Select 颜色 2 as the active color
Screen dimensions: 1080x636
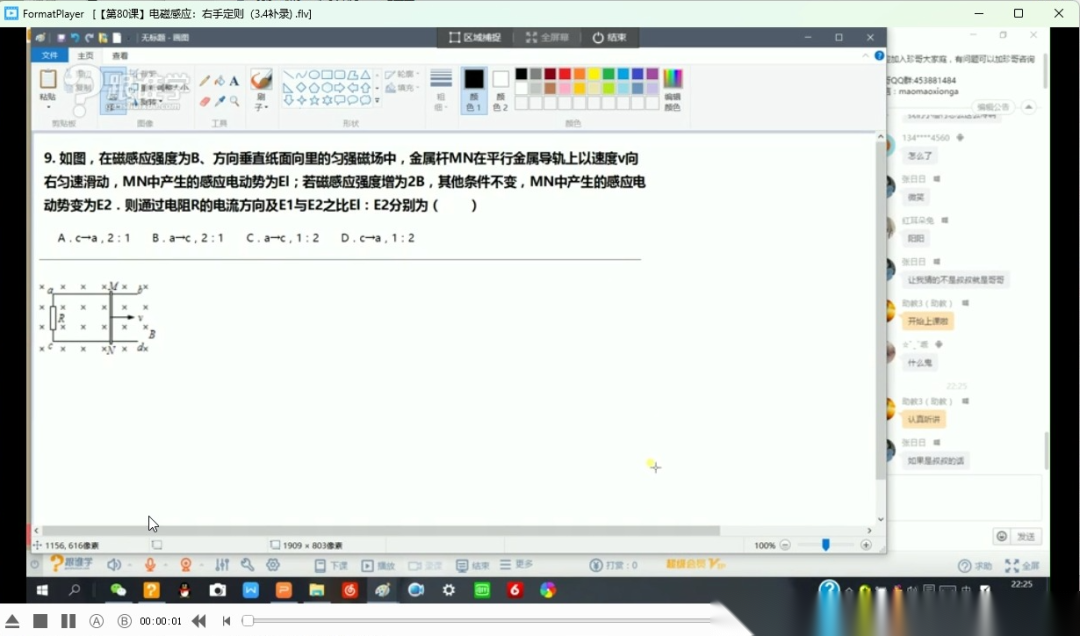500,89
